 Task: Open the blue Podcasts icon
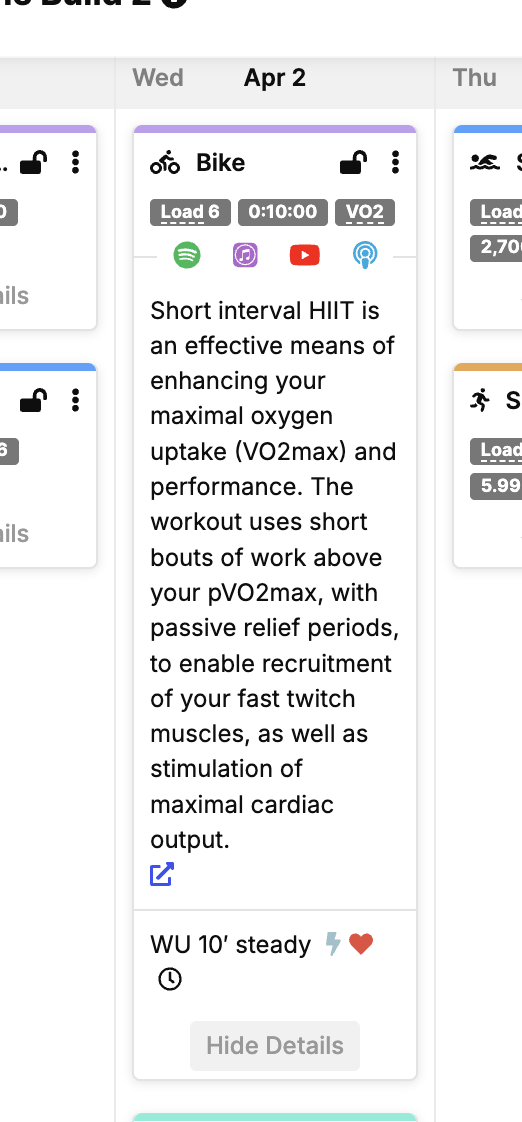click(x=364, y=255)
